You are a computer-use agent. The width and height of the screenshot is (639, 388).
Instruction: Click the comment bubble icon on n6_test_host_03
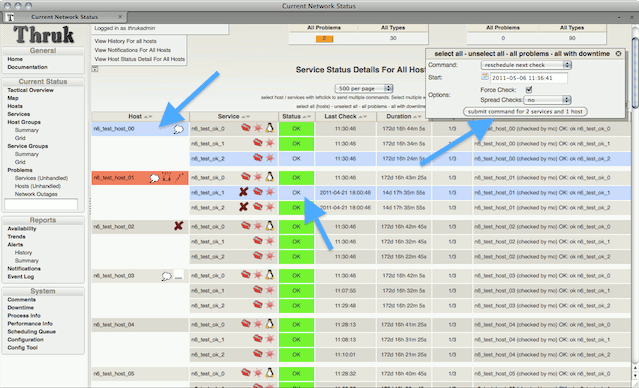click(x=166, y=276)
